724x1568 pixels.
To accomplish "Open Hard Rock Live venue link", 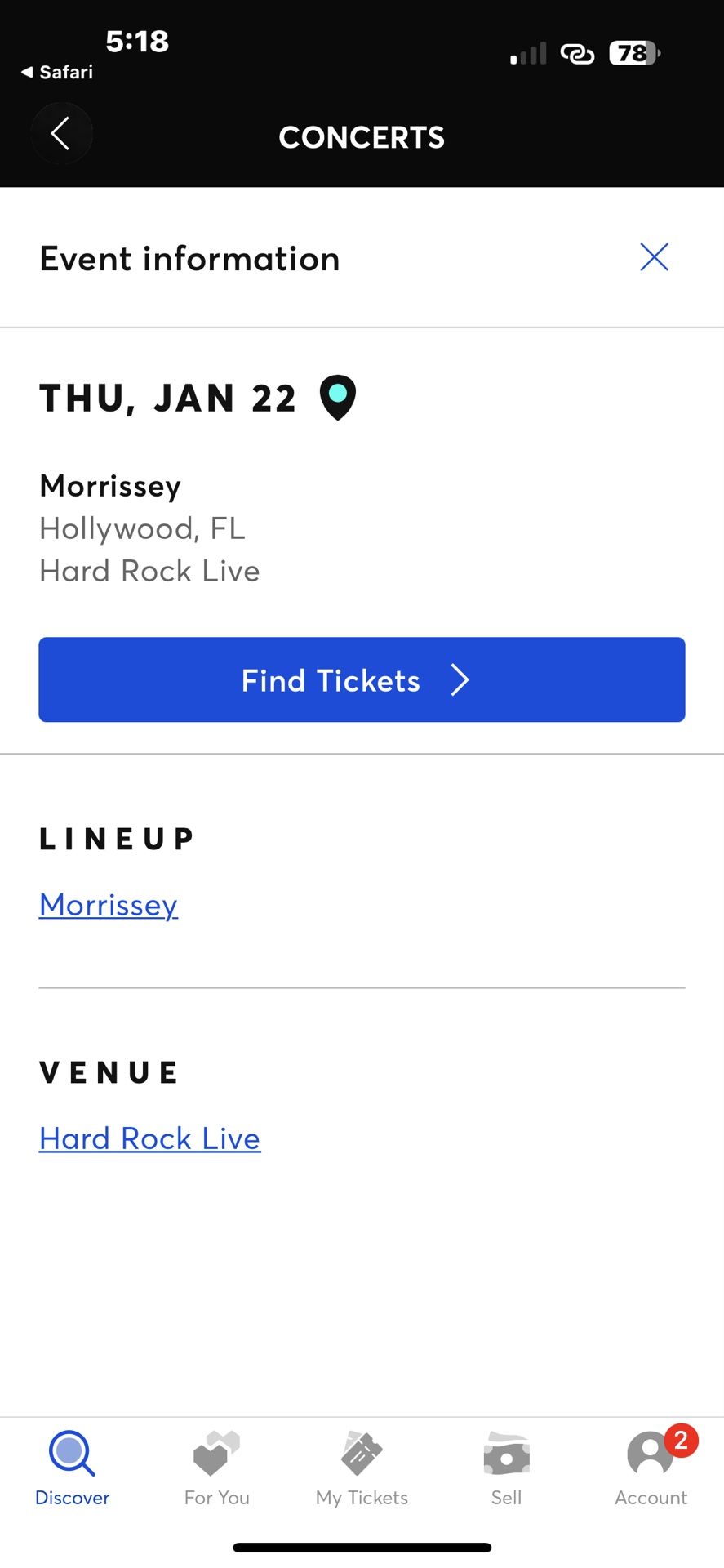I will point(150,1138).
